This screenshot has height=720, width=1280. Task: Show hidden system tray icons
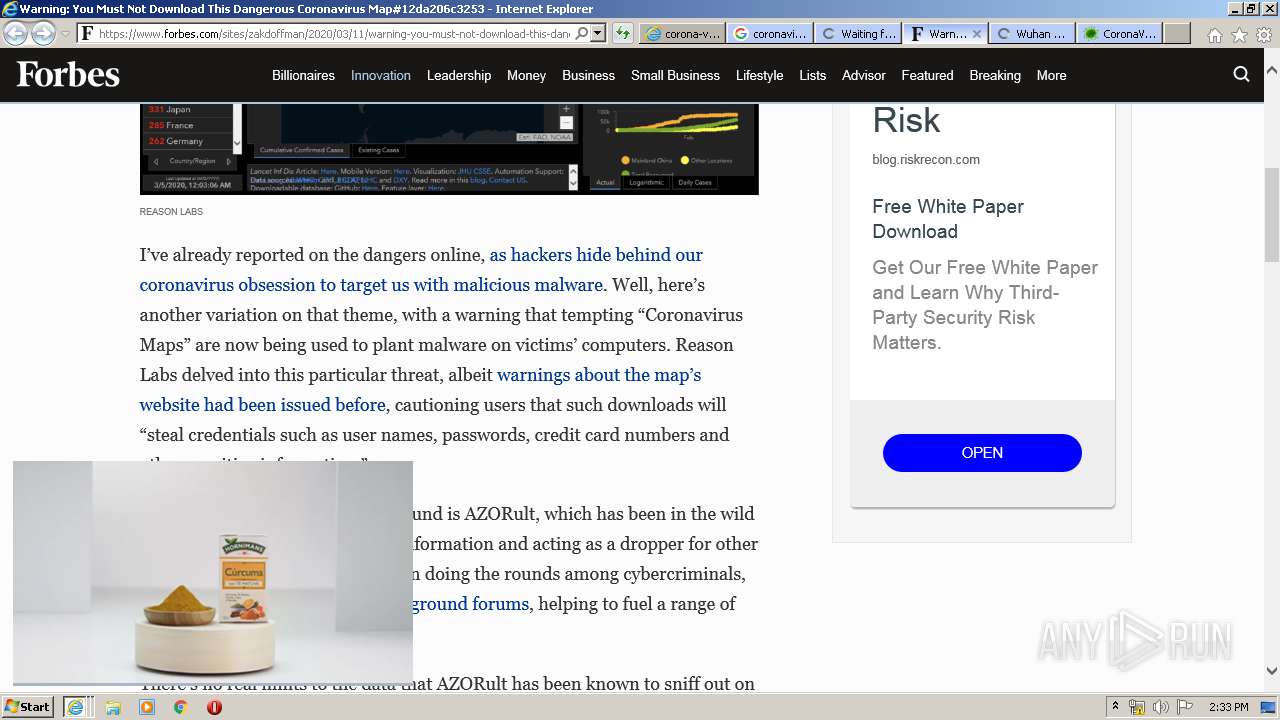[1115, 707]
